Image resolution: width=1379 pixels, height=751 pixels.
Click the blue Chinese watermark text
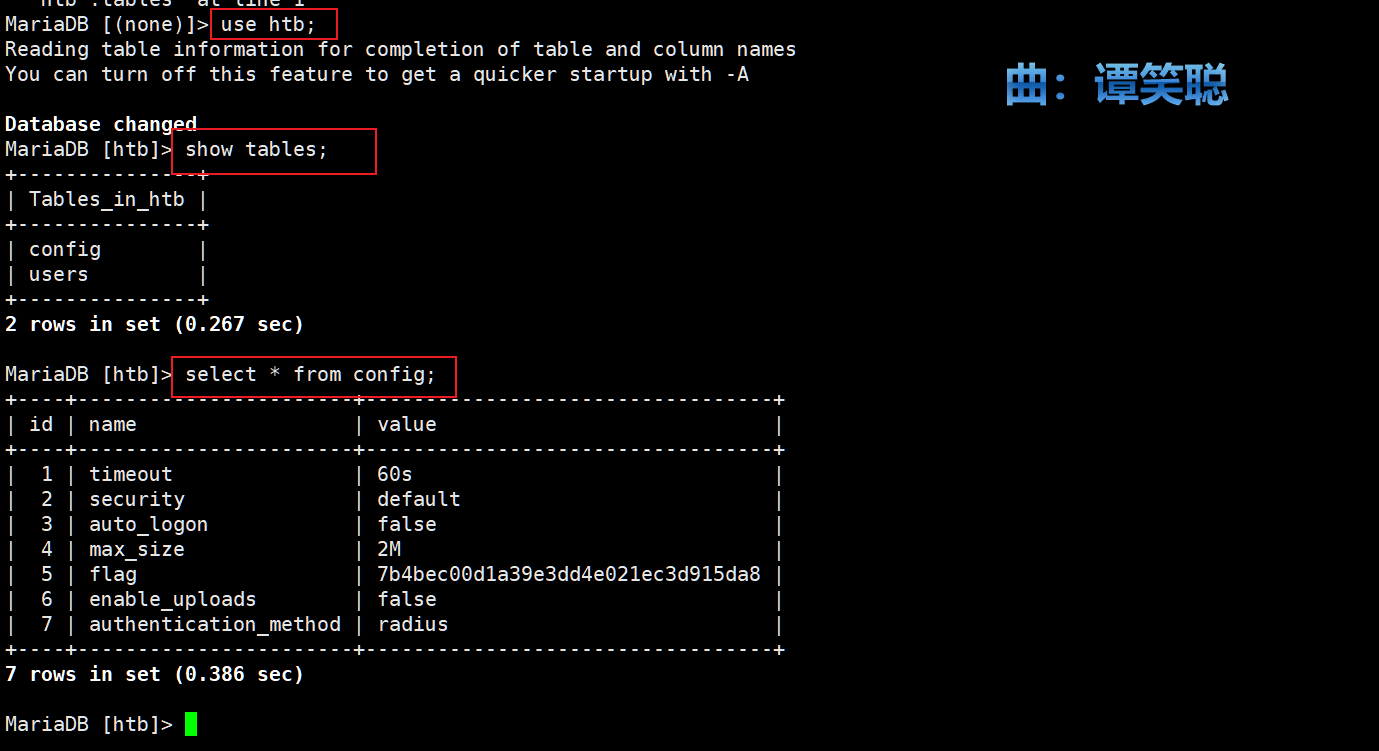point(1116,85)
